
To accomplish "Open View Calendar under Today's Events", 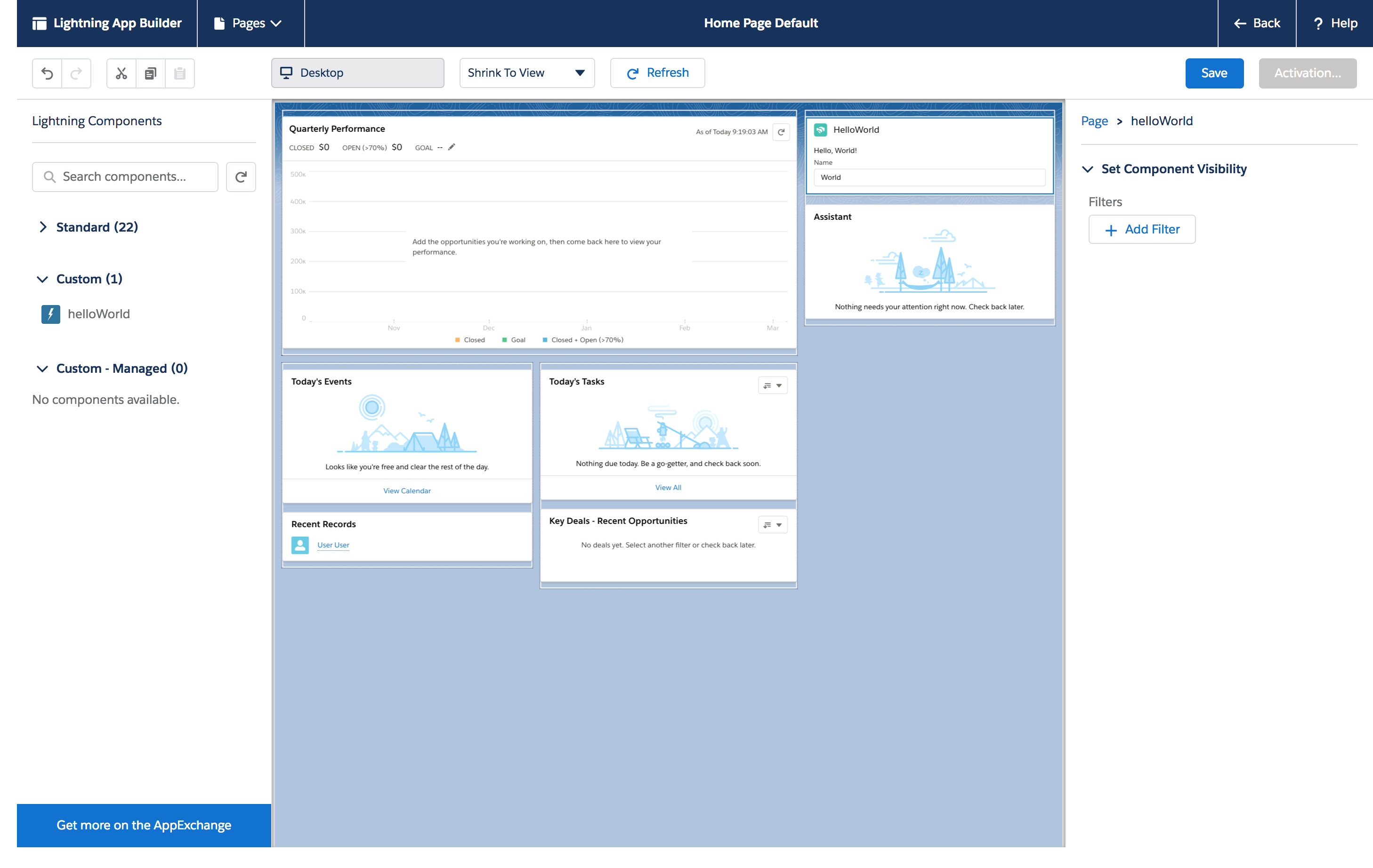I will click(x=406, y=490).
